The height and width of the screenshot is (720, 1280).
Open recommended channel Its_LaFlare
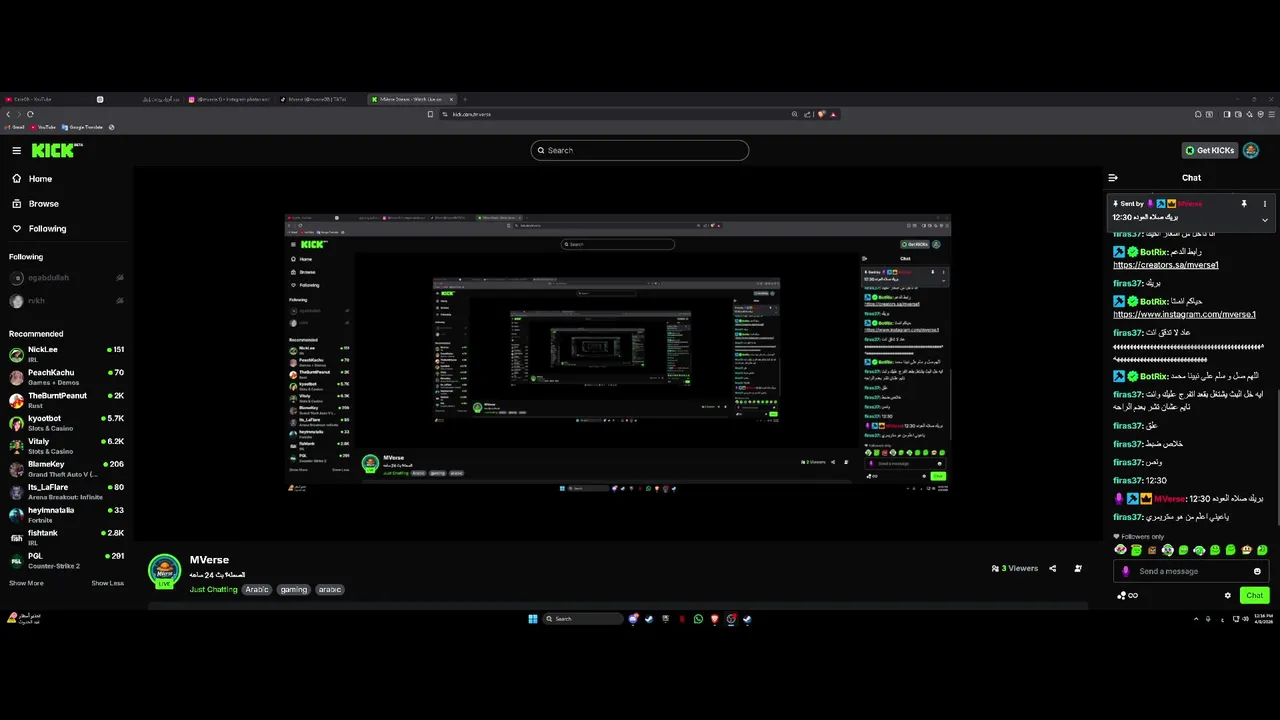point(66,492)
